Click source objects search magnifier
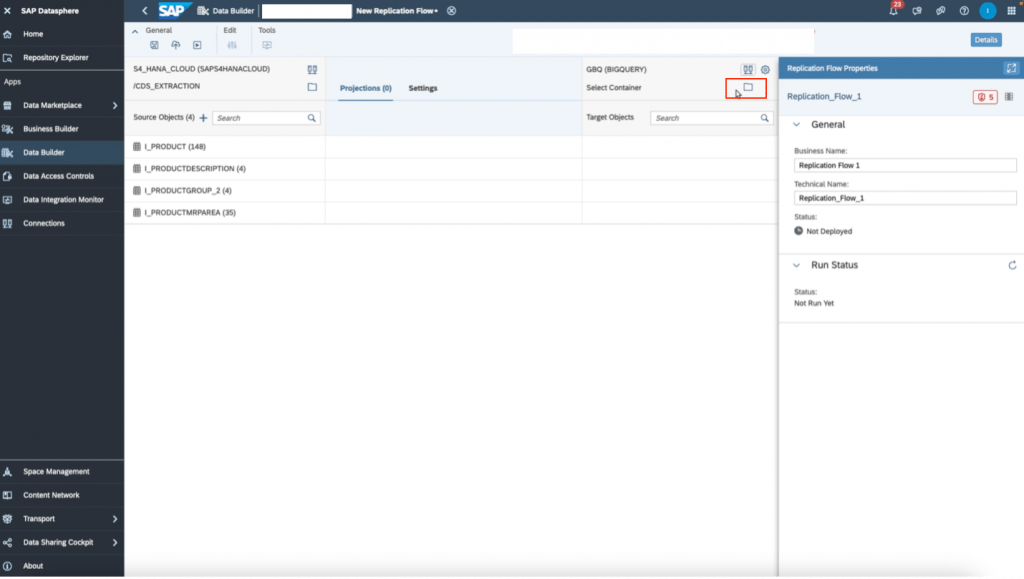1024x579 pixels. click(x=312, y=118)
